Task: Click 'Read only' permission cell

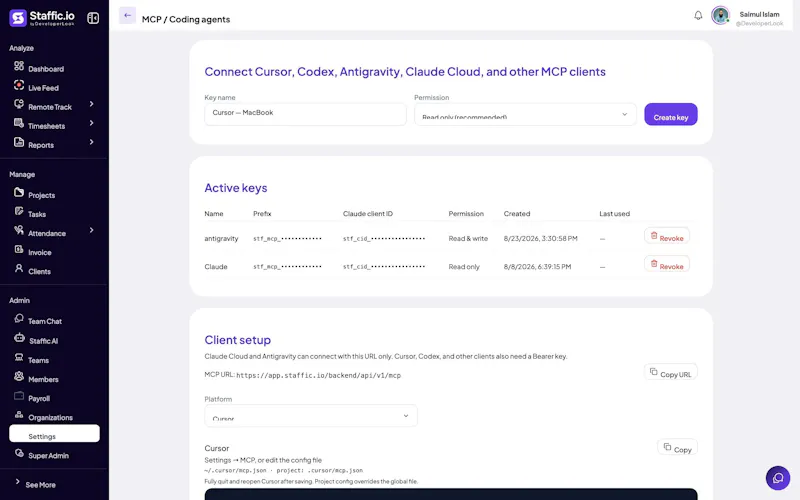Action: [464, 266]
